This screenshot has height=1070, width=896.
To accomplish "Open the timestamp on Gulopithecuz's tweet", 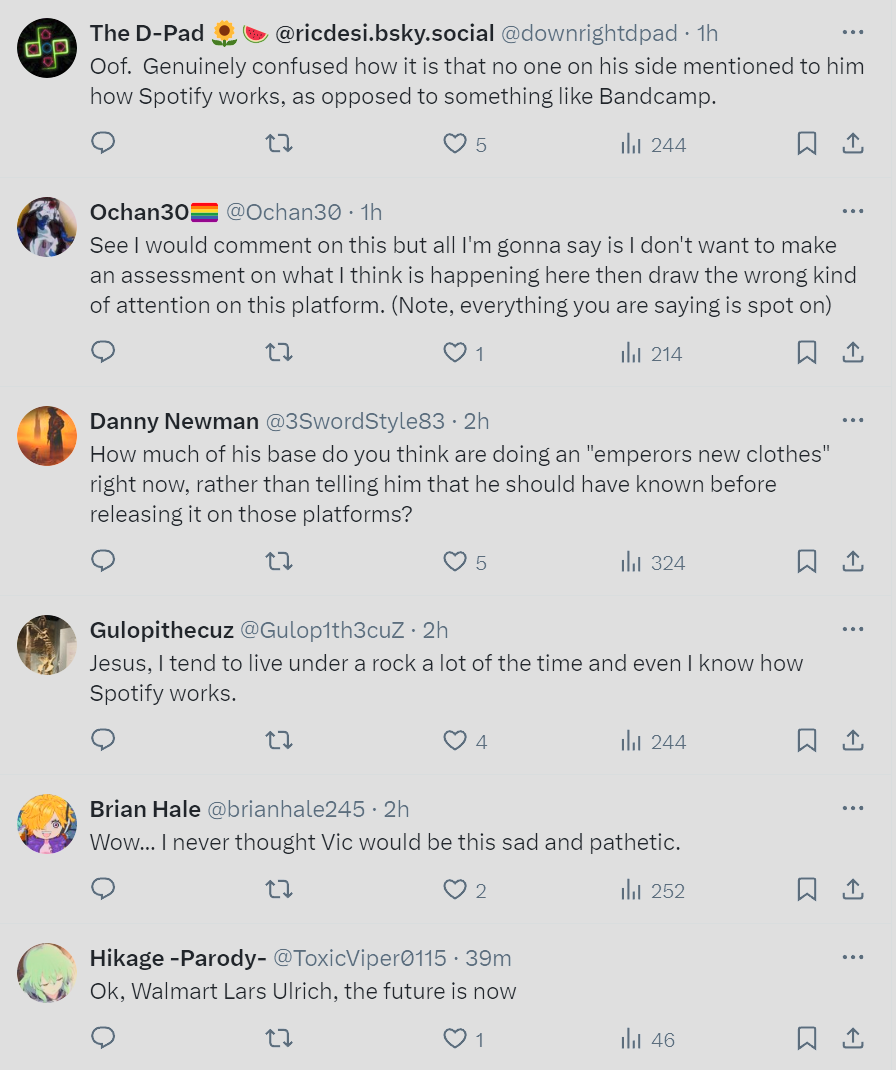I will [x=435, y=630].
